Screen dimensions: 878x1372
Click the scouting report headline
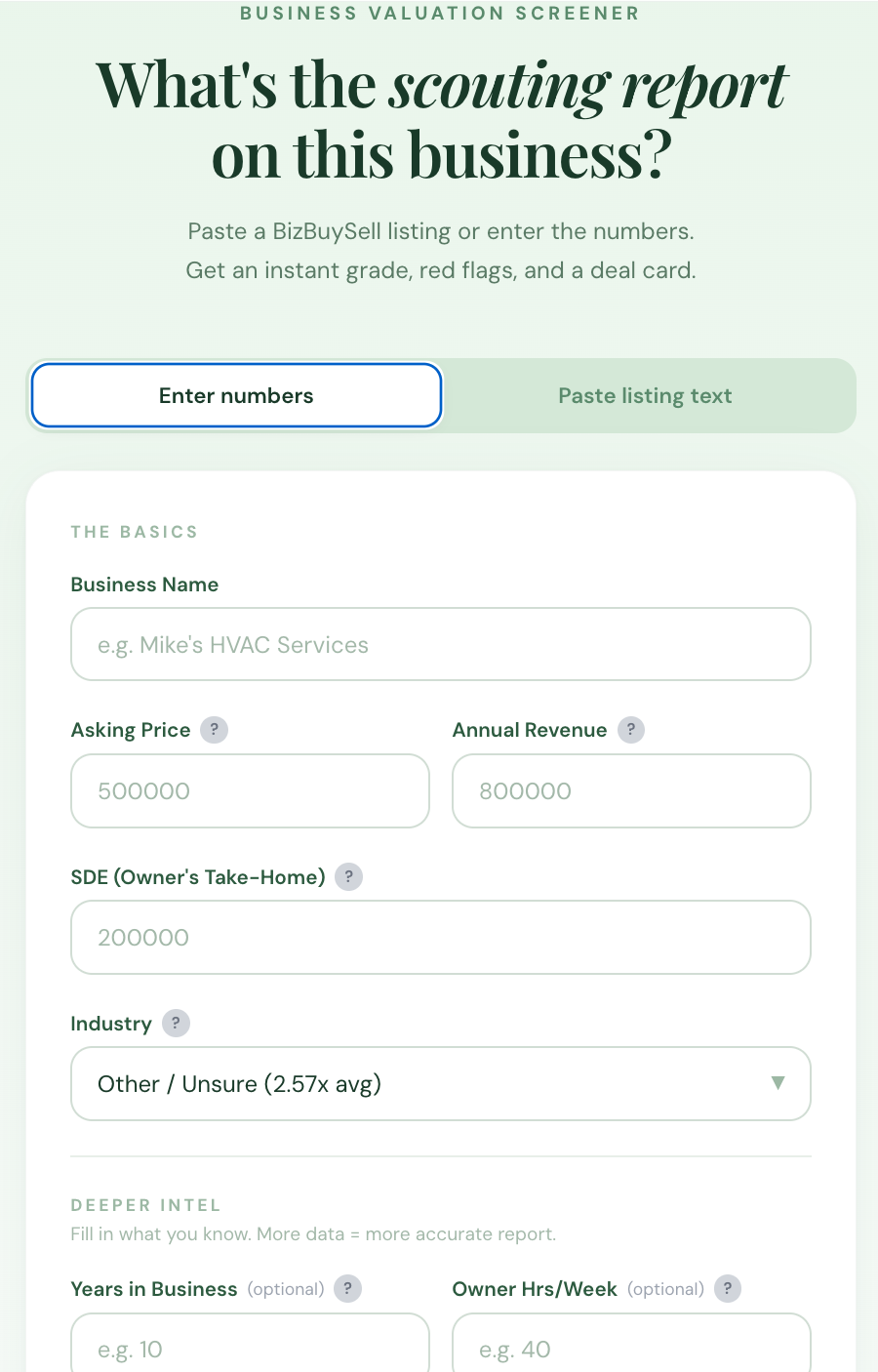(x=441, y=120)
